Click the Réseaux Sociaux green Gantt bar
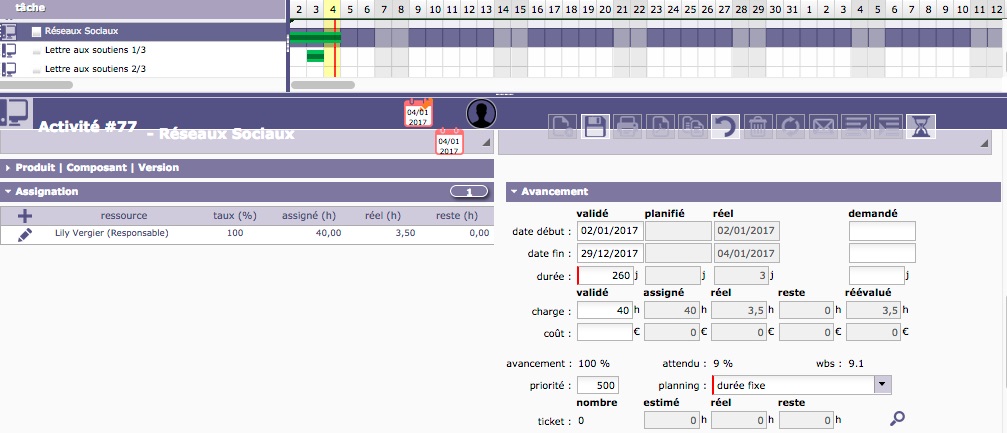 point(314,38)
